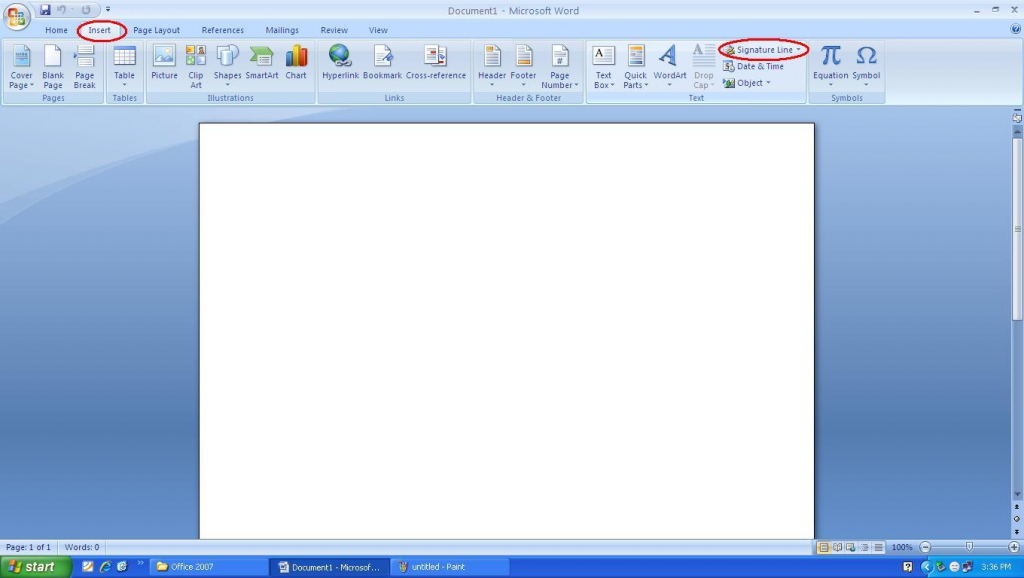1024x578 pixels.
Task: Insert a Cover Page
Action: pos(21,67)
